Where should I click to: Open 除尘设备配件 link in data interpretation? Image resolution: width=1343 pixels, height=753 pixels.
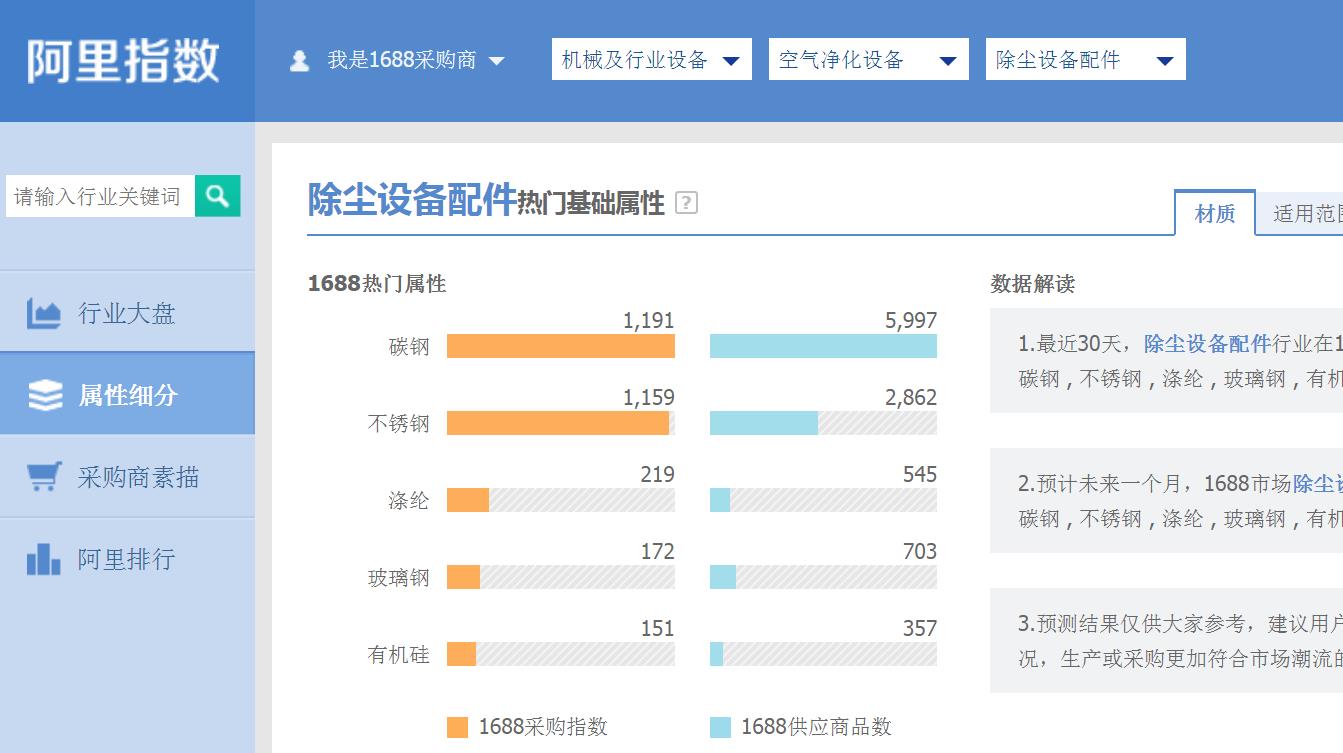pos(1207,344)
